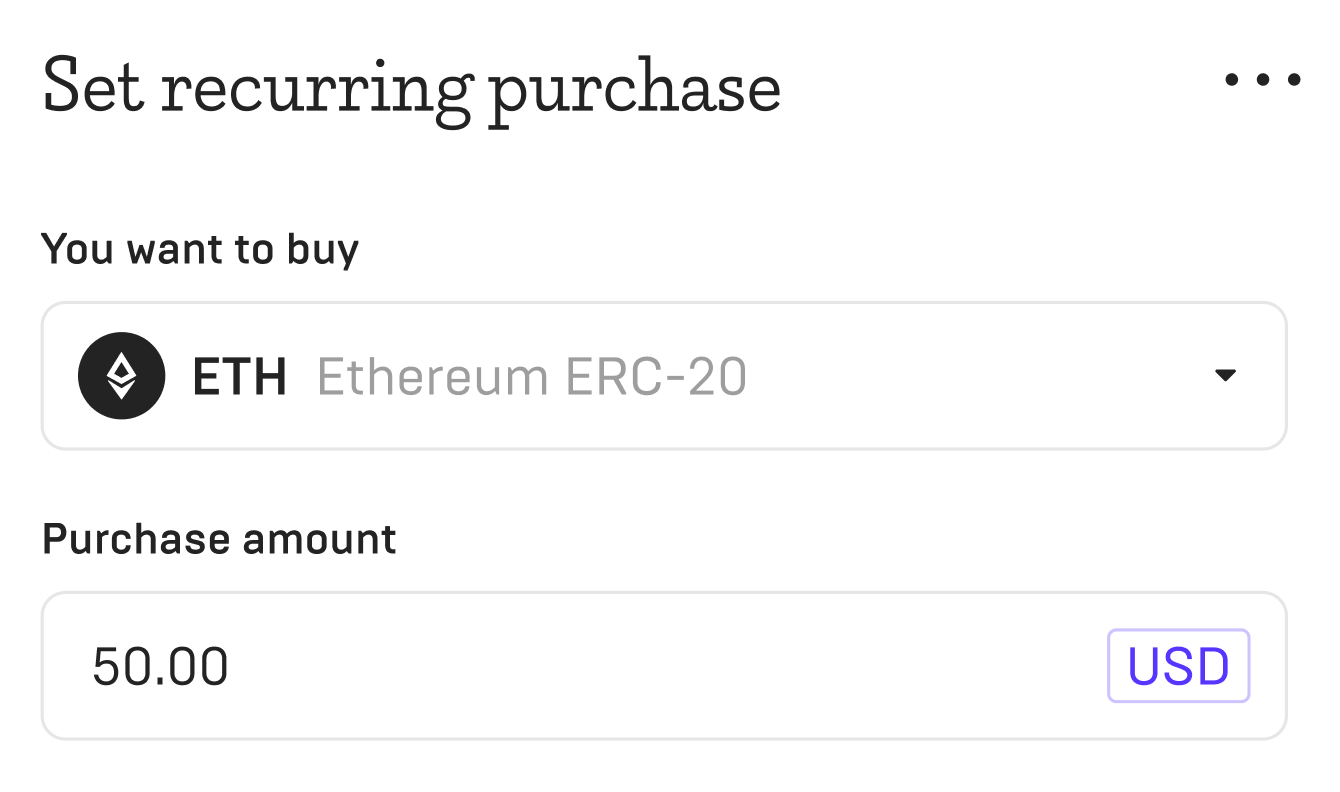Click the 'Ethereum ERC-20' placeholder text
The height and width of the screenshot is (792, 1340).
pyautogui.click(x=531, y=375)
